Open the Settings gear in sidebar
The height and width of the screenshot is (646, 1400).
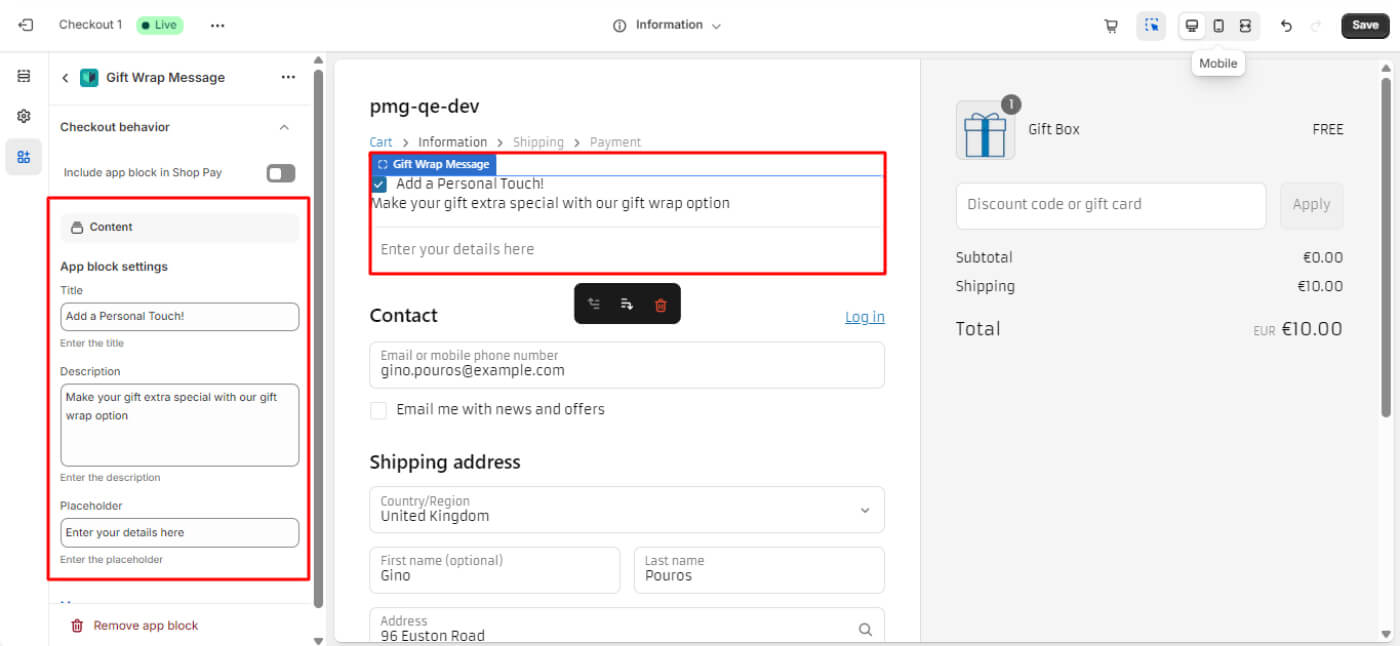pyautogui.click(x=24, y=116)
